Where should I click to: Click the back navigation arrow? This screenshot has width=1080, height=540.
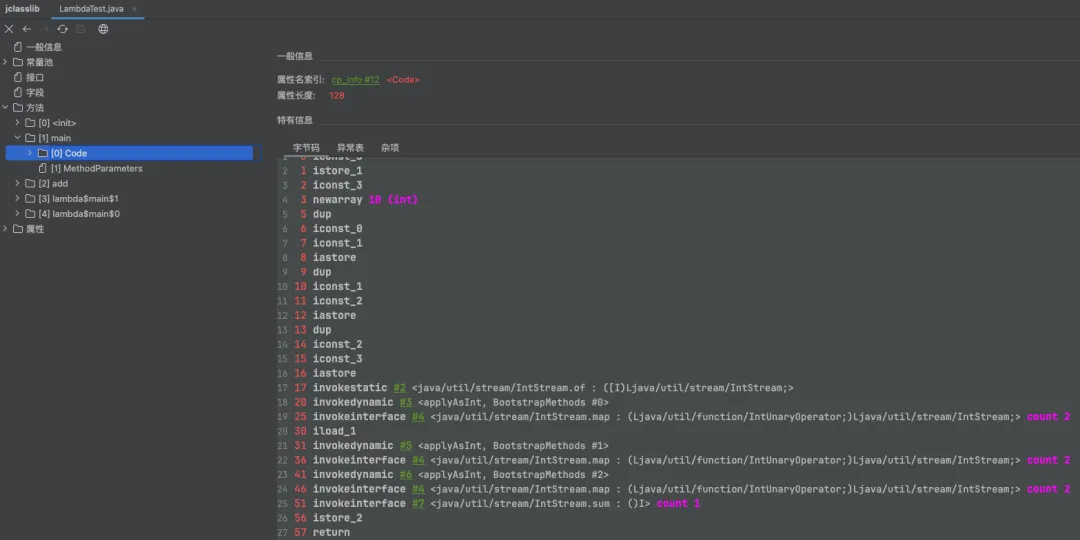click(27, 29)
